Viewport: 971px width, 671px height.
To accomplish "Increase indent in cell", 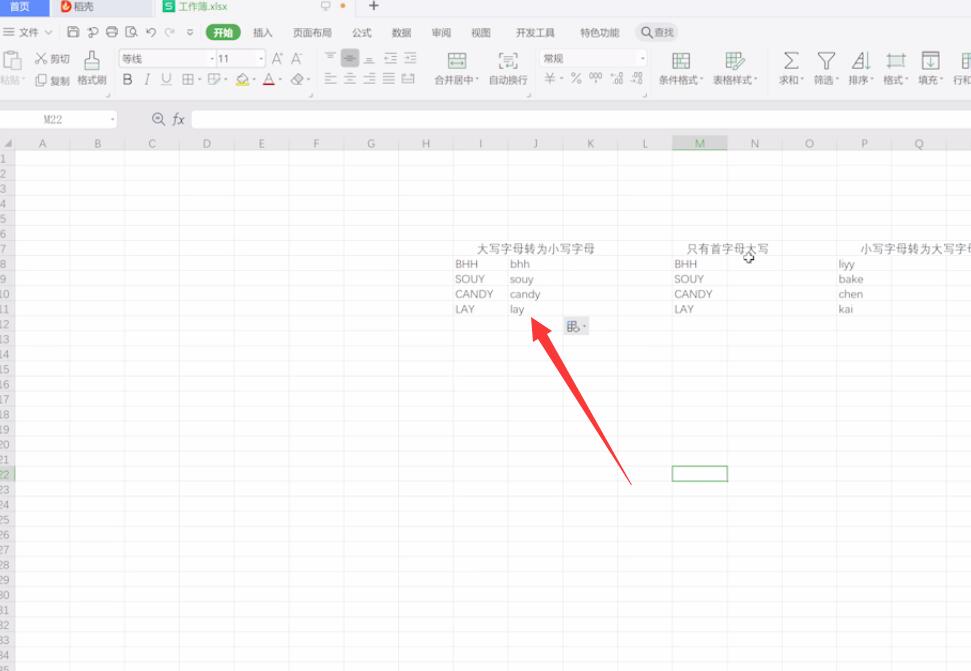I will pos(410,58).
